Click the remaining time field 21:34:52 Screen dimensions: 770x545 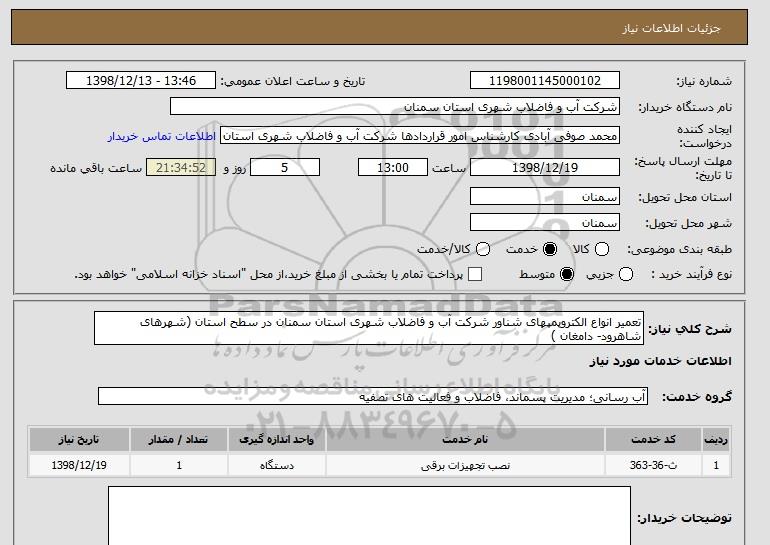(x=181, y=167)
